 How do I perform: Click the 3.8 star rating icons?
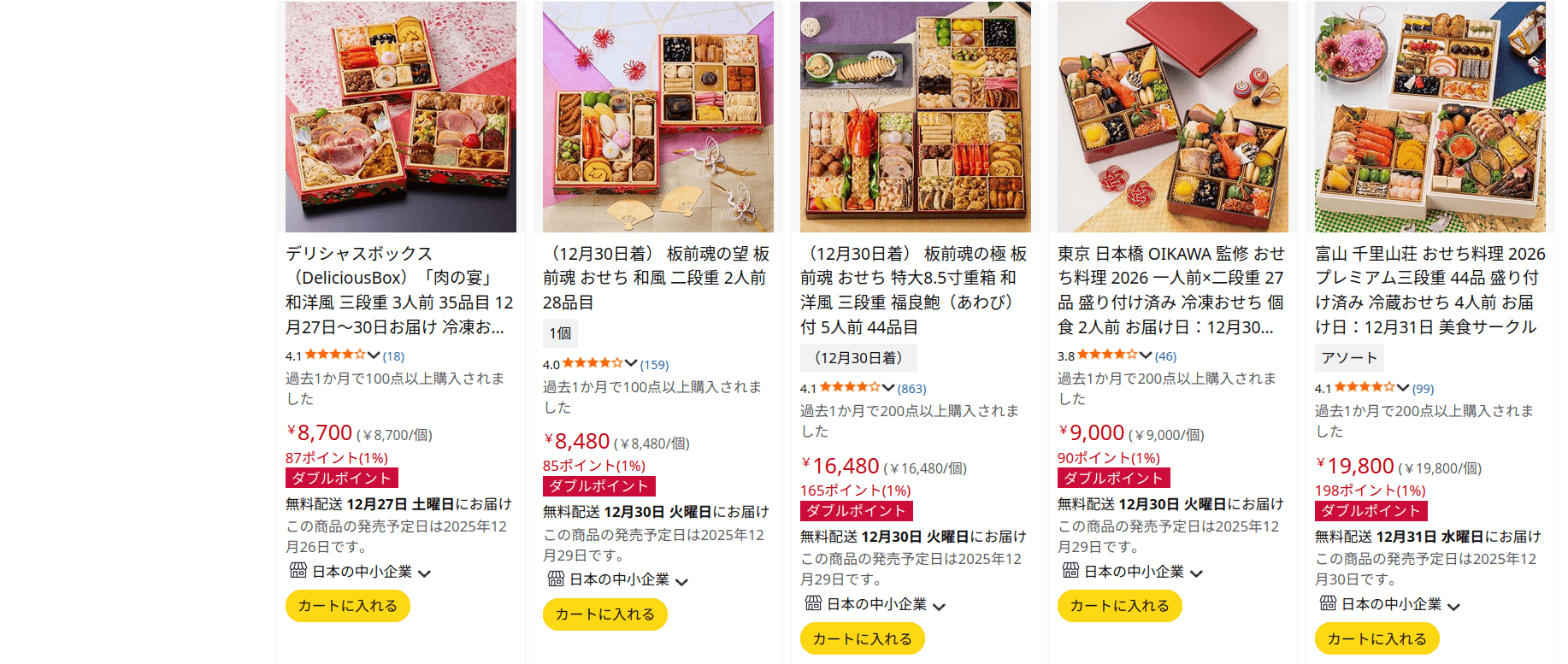coord(1107,355)
